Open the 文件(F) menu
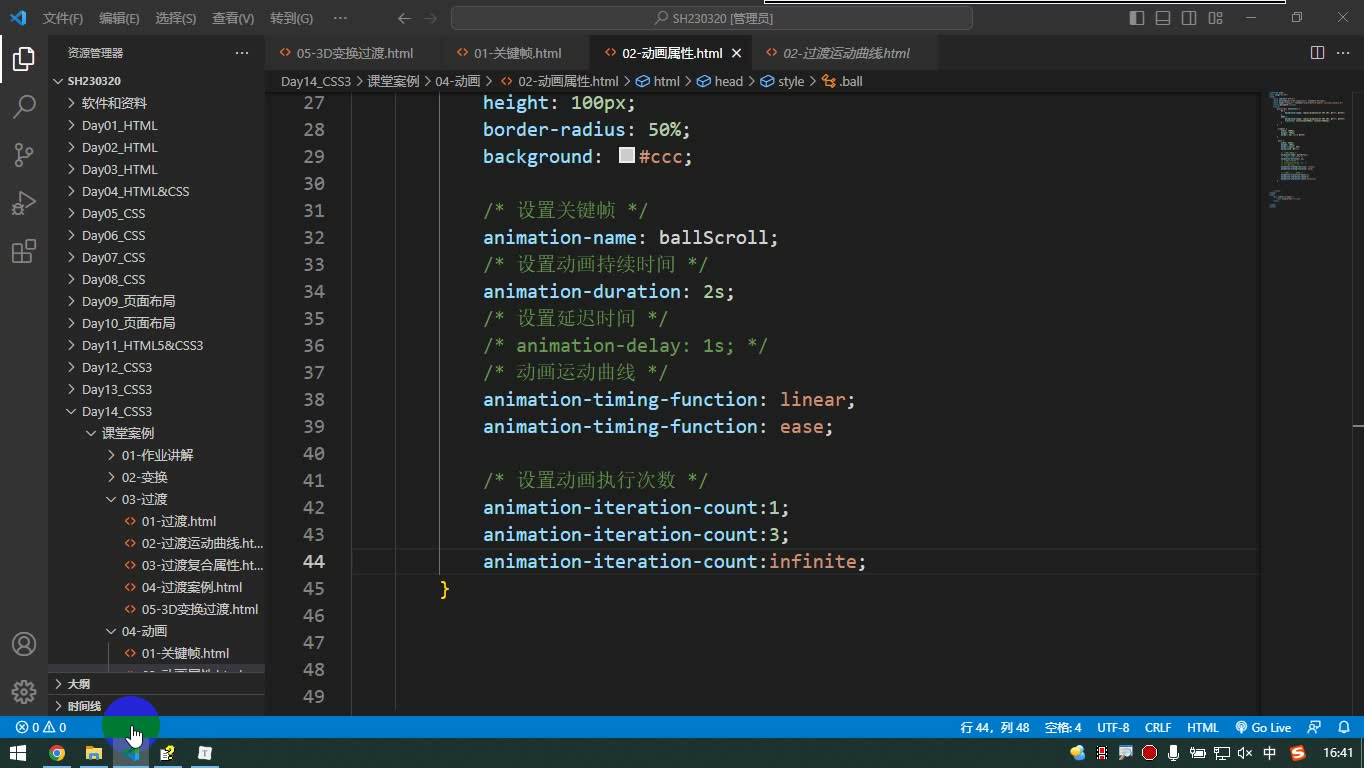Viewport: 1364px width, 768px height. click(x=63, y=18)
